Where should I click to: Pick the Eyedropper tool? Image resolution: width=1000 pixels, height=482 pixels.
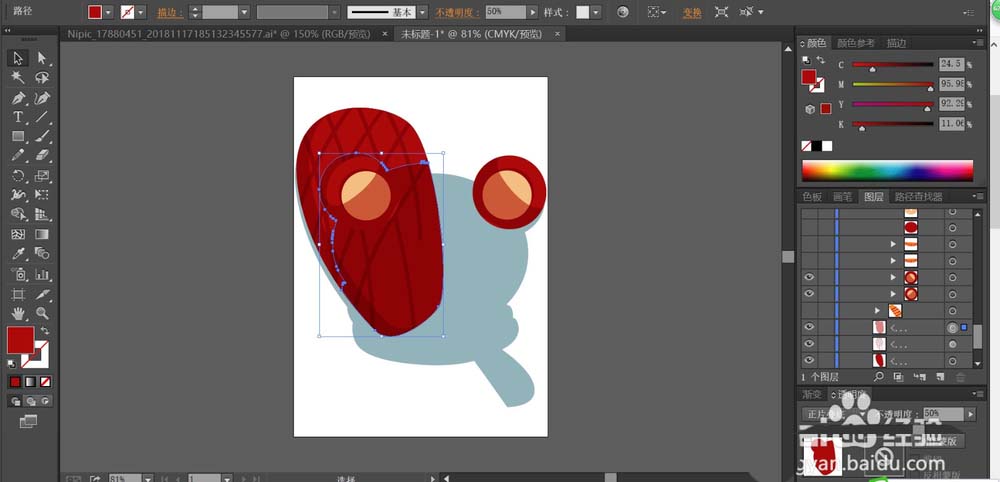pyautogui.click(x=18, y=255)
